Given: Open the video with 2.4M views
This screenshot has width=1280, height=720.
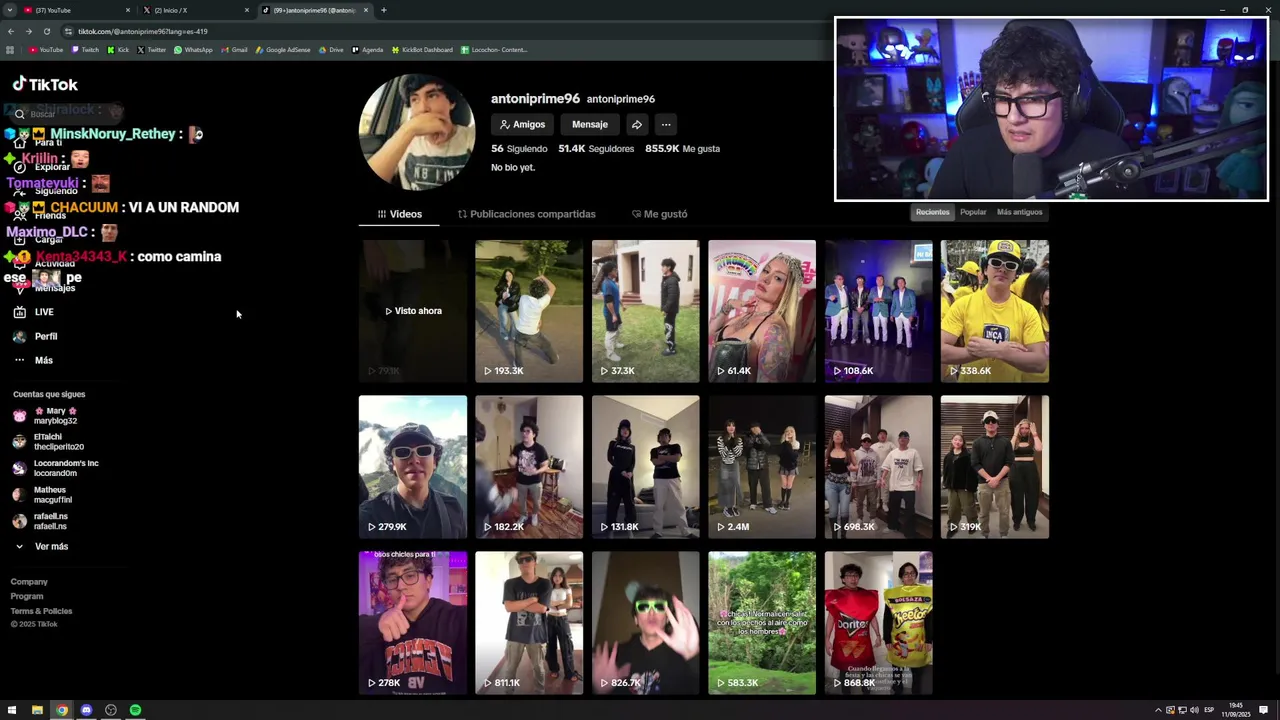Looking at the screenshot, I should pos(762,467).
